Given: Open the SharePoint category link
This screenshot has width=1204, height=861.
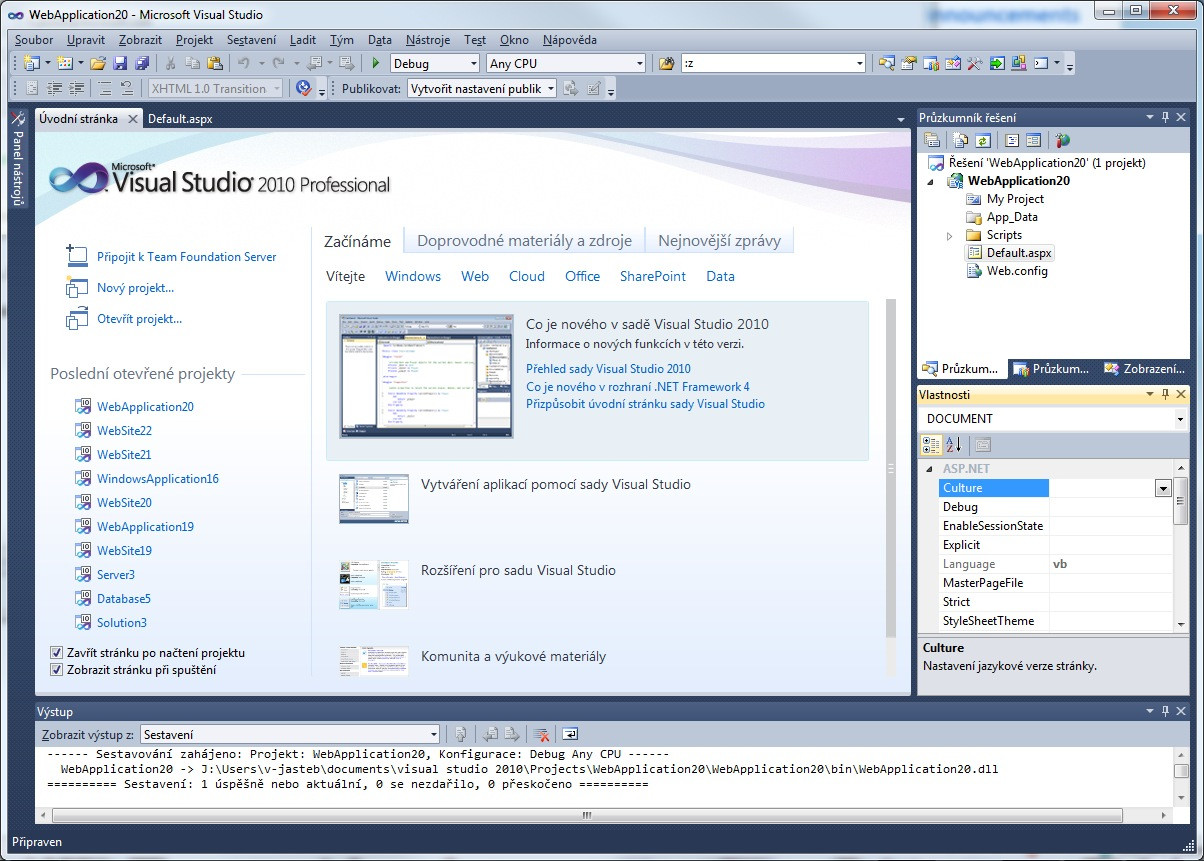Looking at the screenshot, I should [x=653, y=276].
